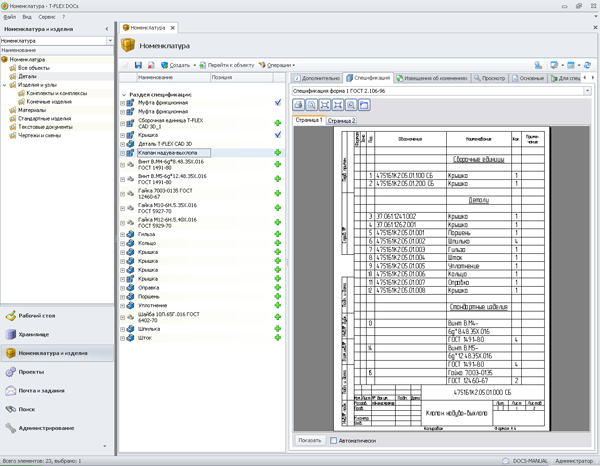600x466 pixels.
Task: Open the dropdown arrow next to Создать
Action: point(194,65)
